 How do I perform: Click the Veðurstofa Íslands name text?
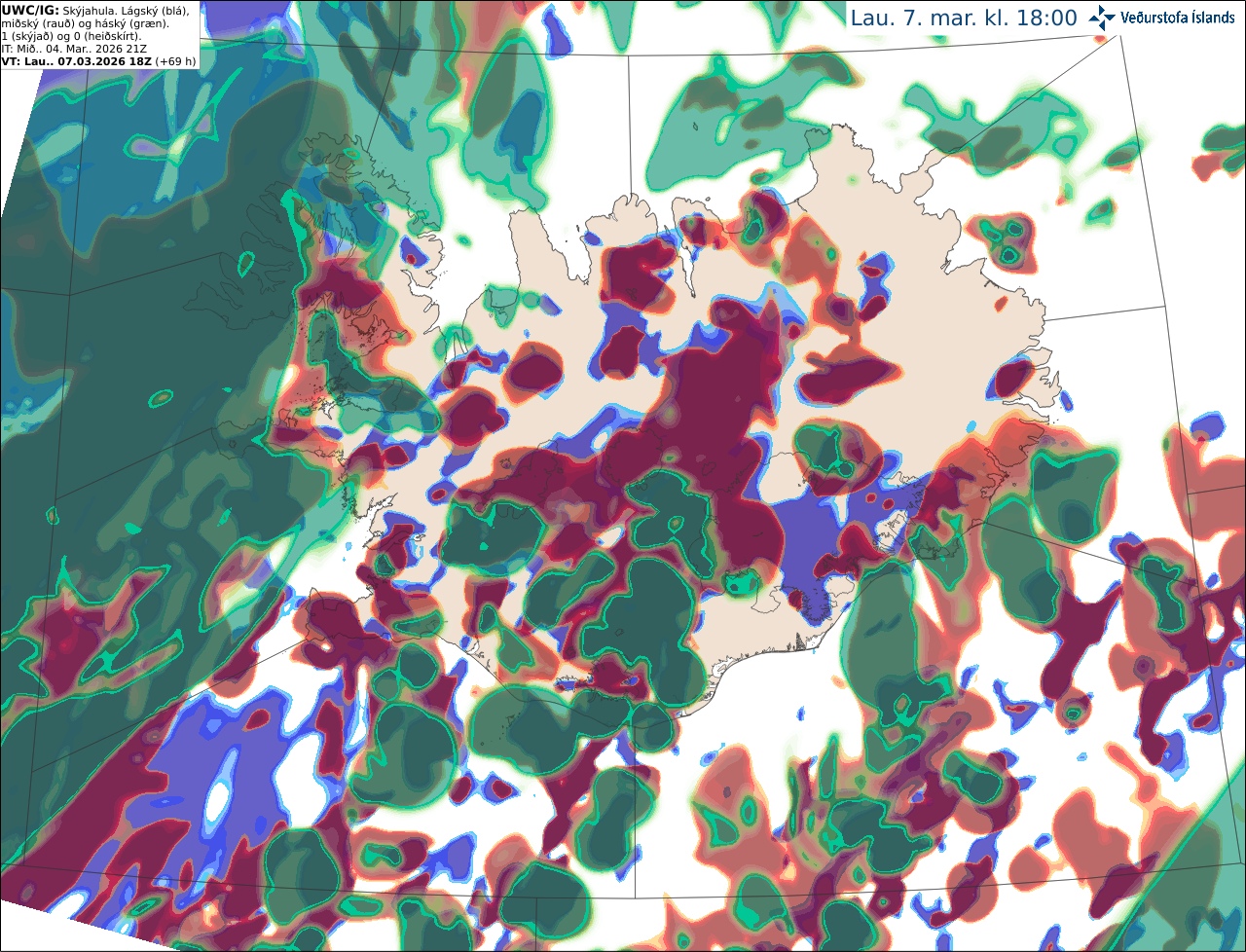pyautogui.click(x=1178, y=18)
